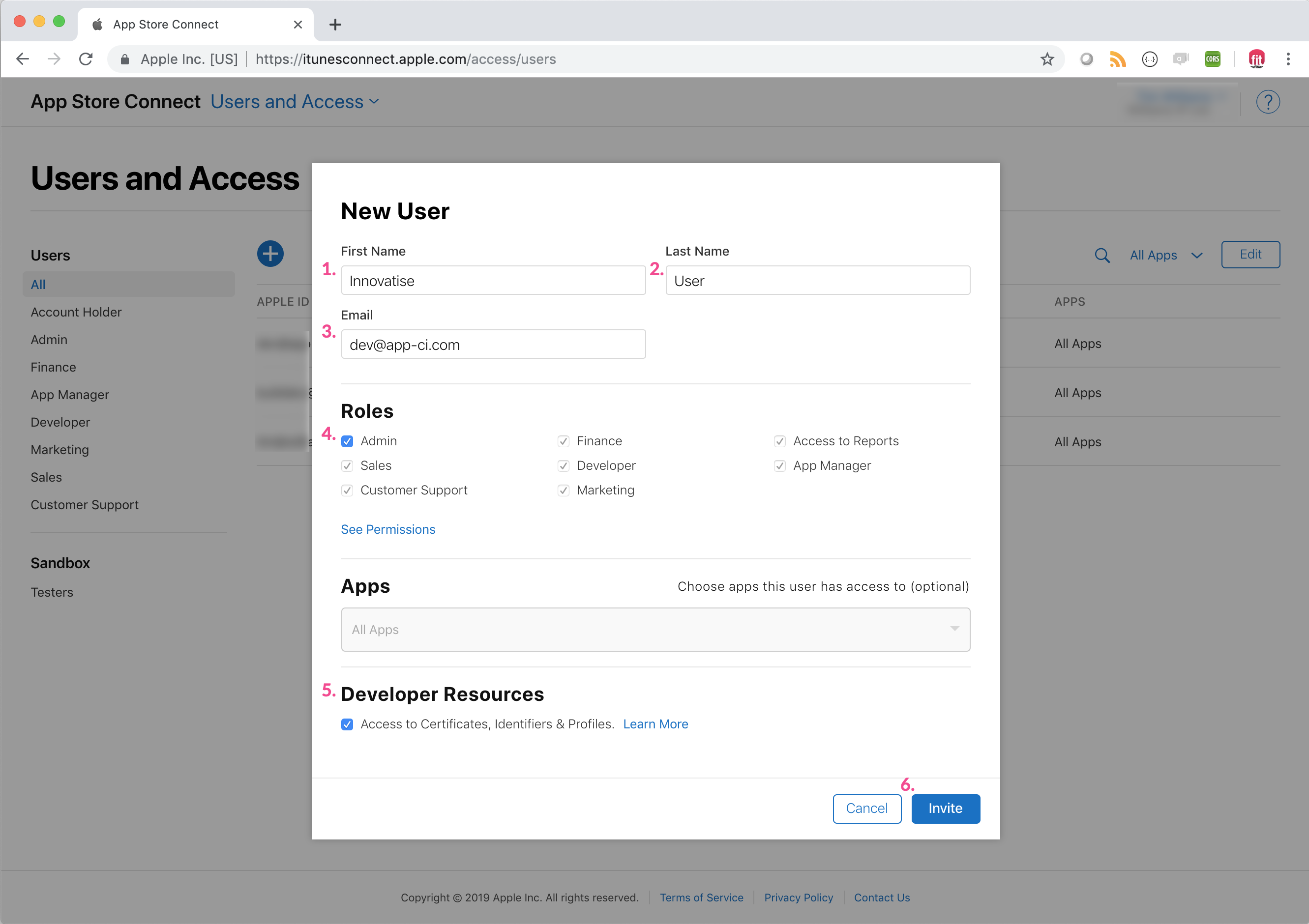Select Account Holder in the sidebar
The height and width of the screenshot is (924, 1309).
[76, 312]
